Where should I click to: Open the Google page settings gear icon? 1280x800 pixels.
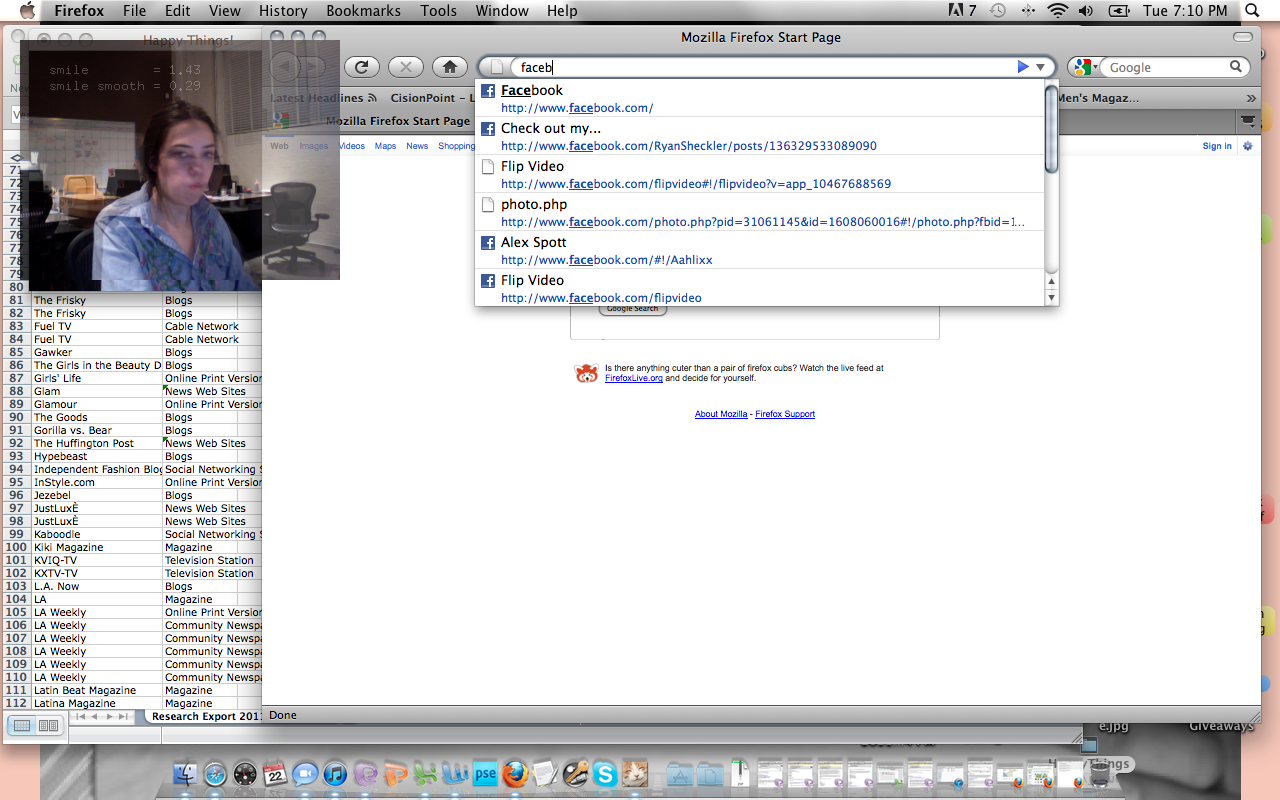click(1247, 146)
